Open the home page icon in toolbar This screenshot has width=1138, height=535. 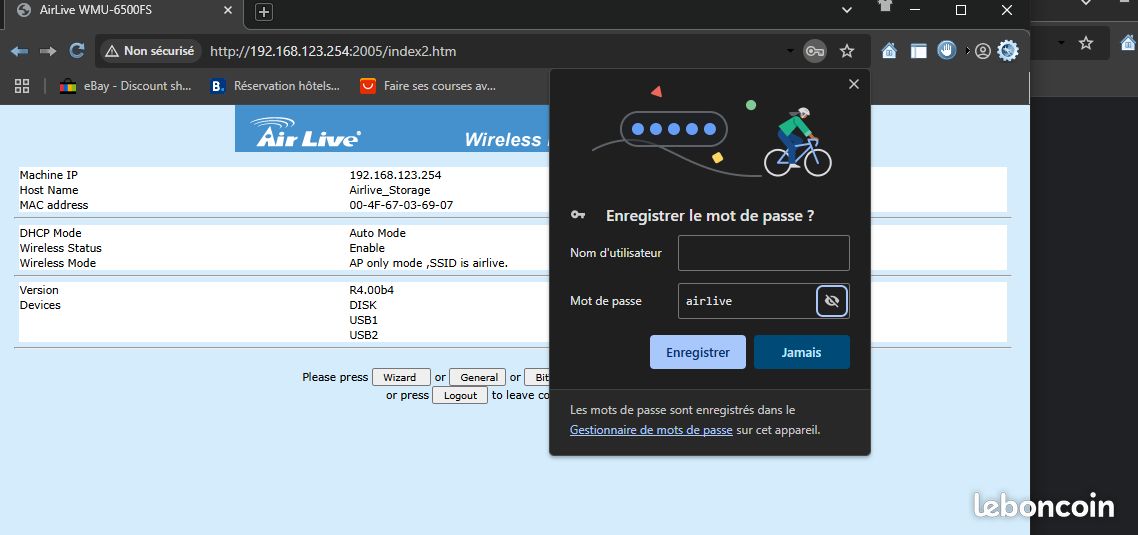coord(888,51)
